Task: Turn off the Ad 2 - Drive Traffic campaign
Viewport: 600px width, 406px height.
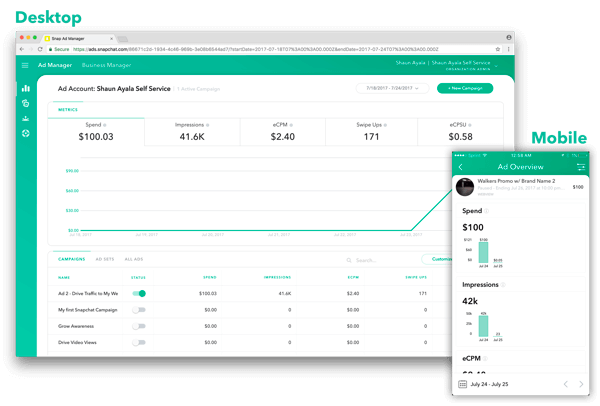Action: pos(139,293)
